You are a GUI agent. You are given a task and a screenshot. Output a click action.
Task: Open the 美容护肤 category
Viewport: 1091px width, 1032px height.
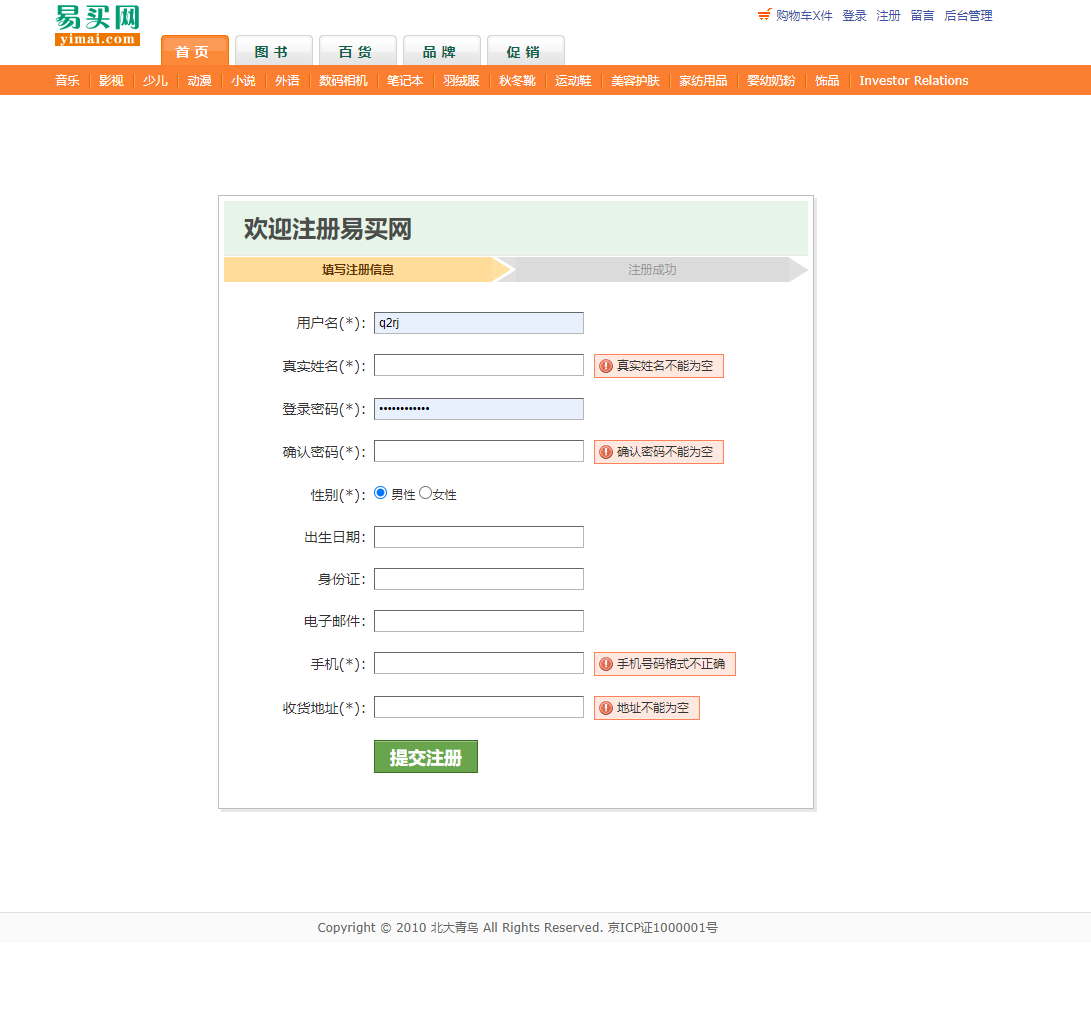(635, 80)
